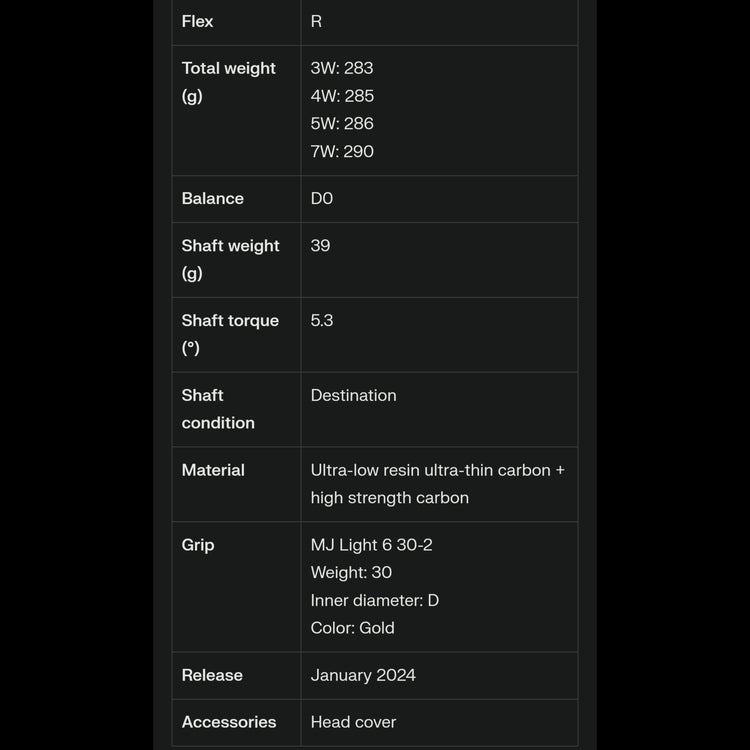Image resolution: width=750 pixels, height=750 pixels.
Task: Select the 5.3 torque value
Action: click(x=322, y=320)
